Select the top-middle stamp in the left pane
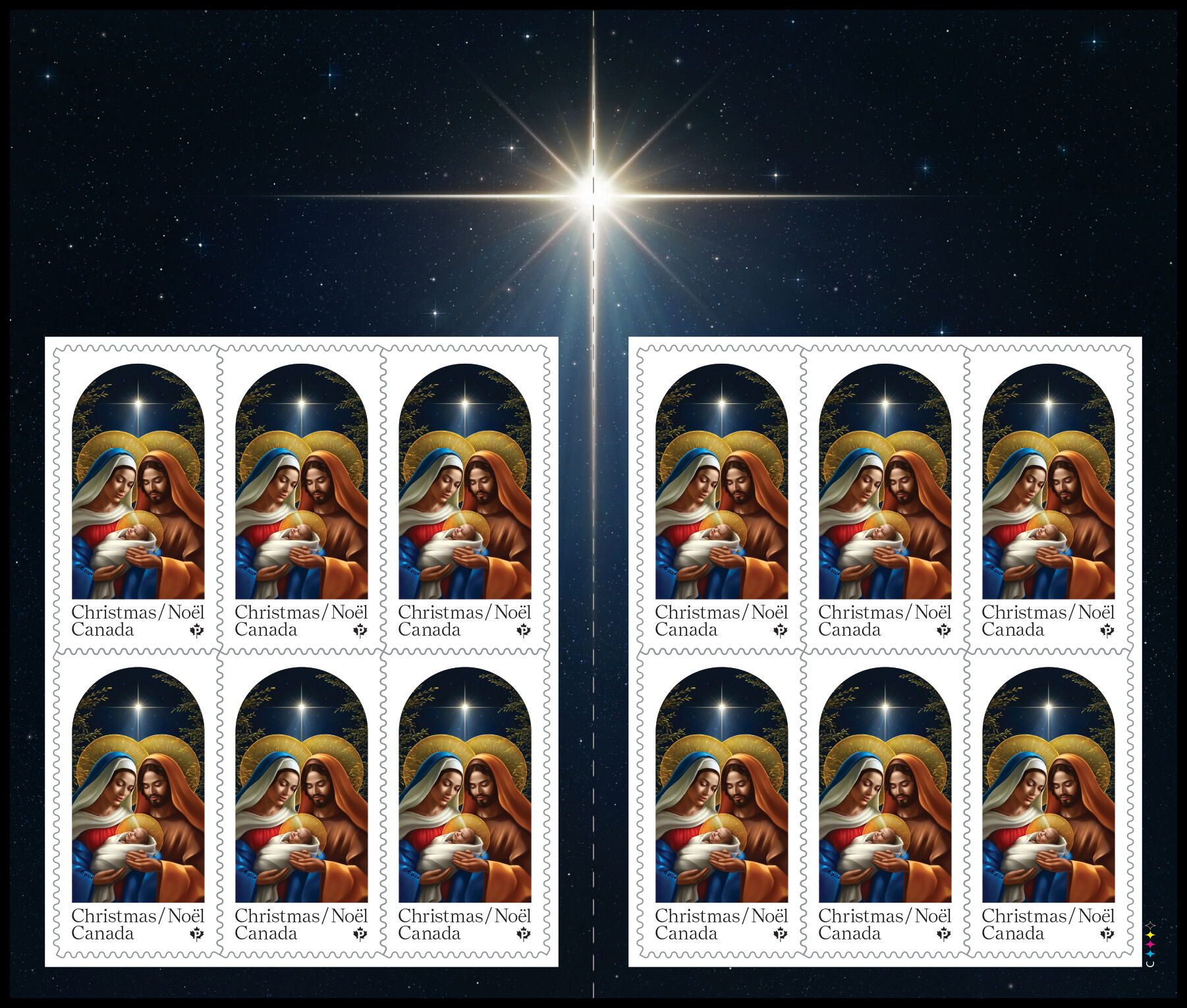The height and width of the screenshot is (1008, 1187). click(x=301, y=499)
